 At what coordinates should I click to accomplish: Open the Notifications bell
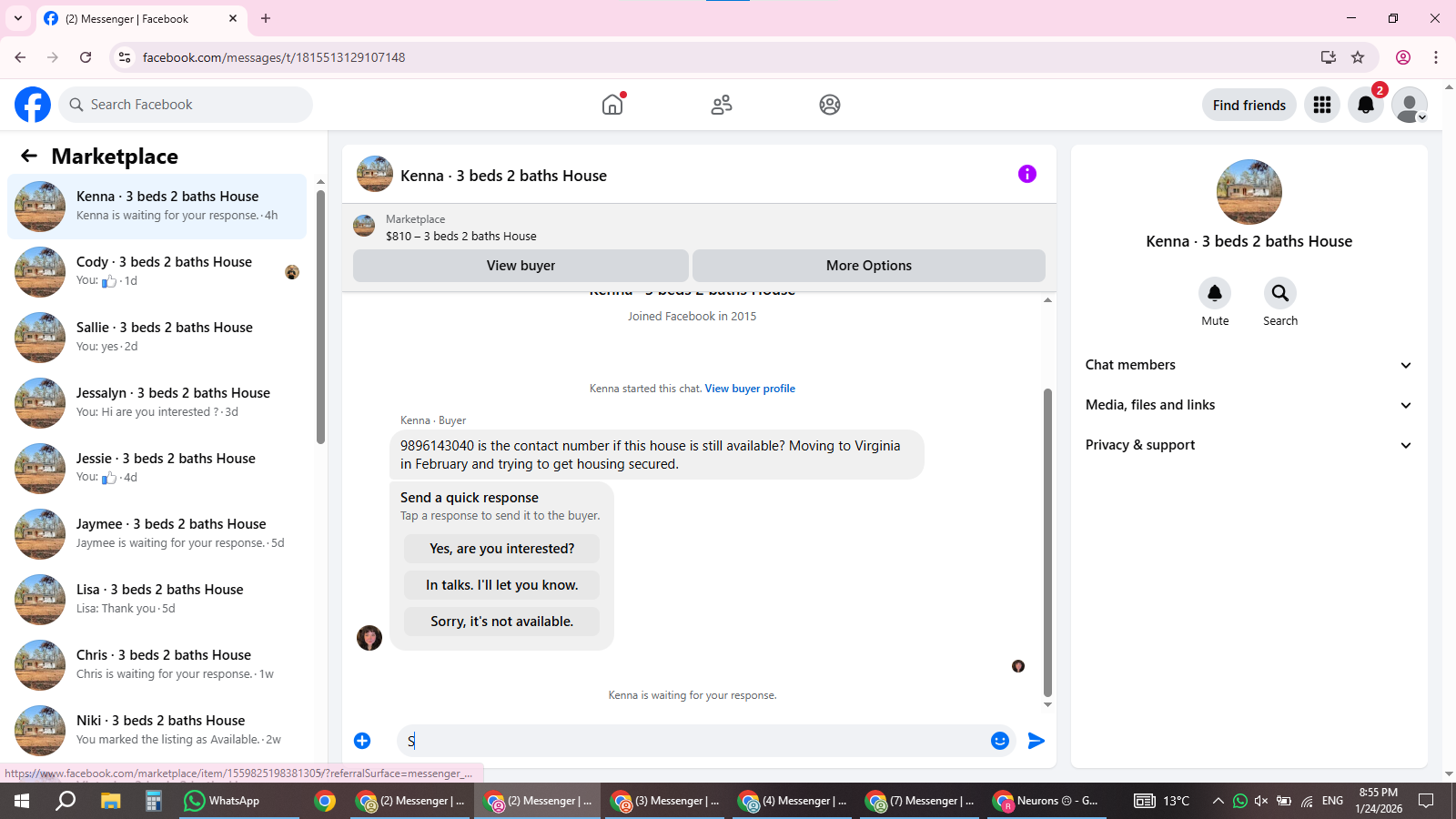[1366, 105]
